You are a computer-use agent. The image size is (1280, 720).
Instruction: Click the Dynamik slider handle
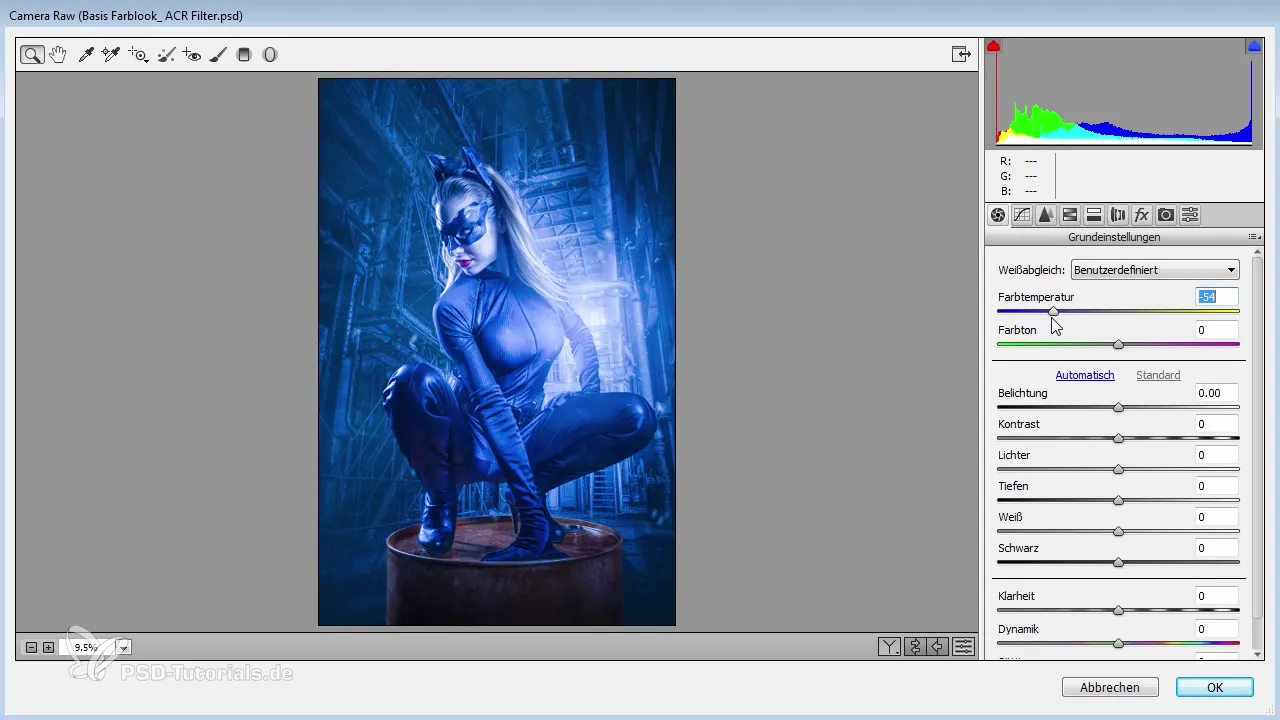coord(1118,643)
